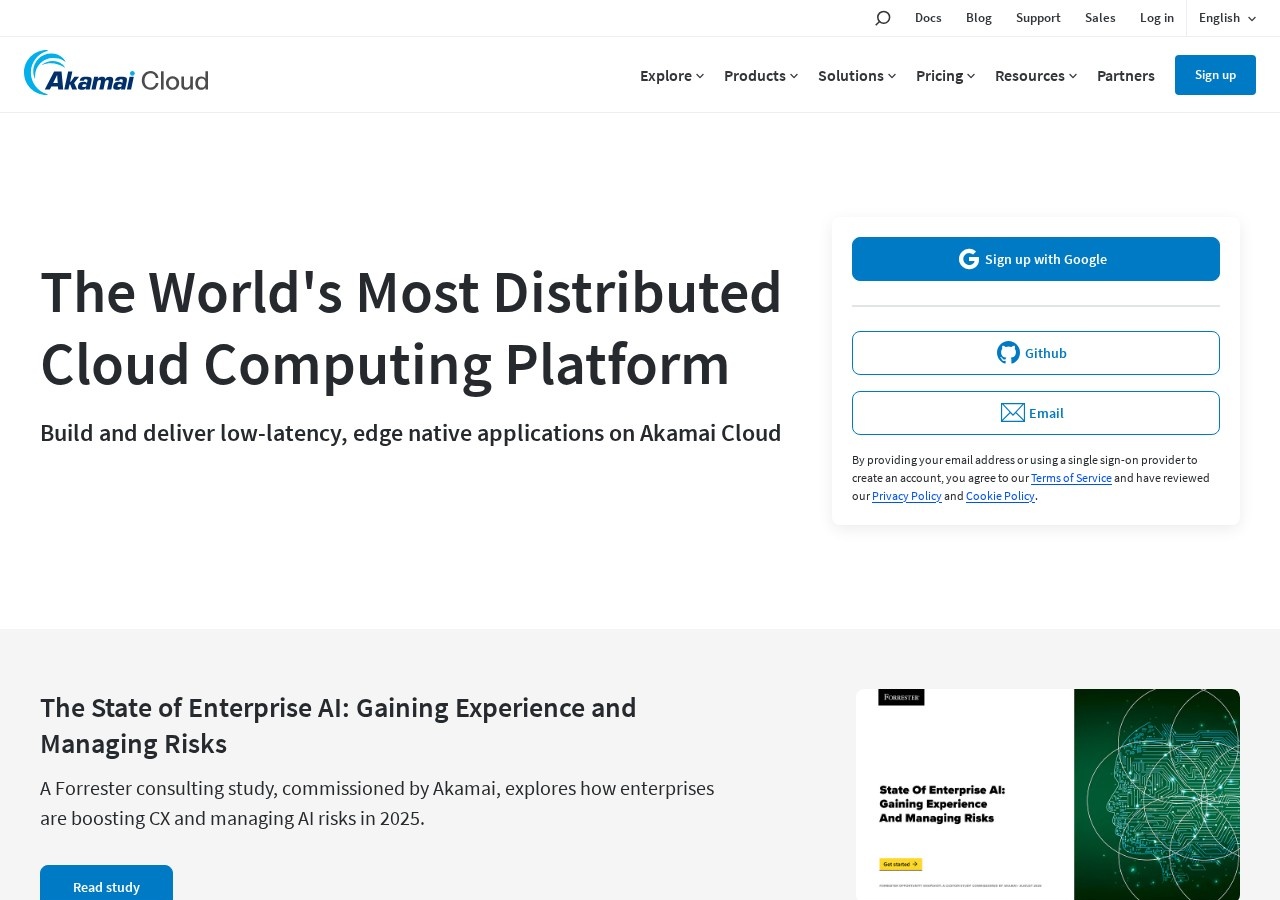Click the Email envelope icon
The width and height of the screenshot is (1280, 900).
[1013, 413]
